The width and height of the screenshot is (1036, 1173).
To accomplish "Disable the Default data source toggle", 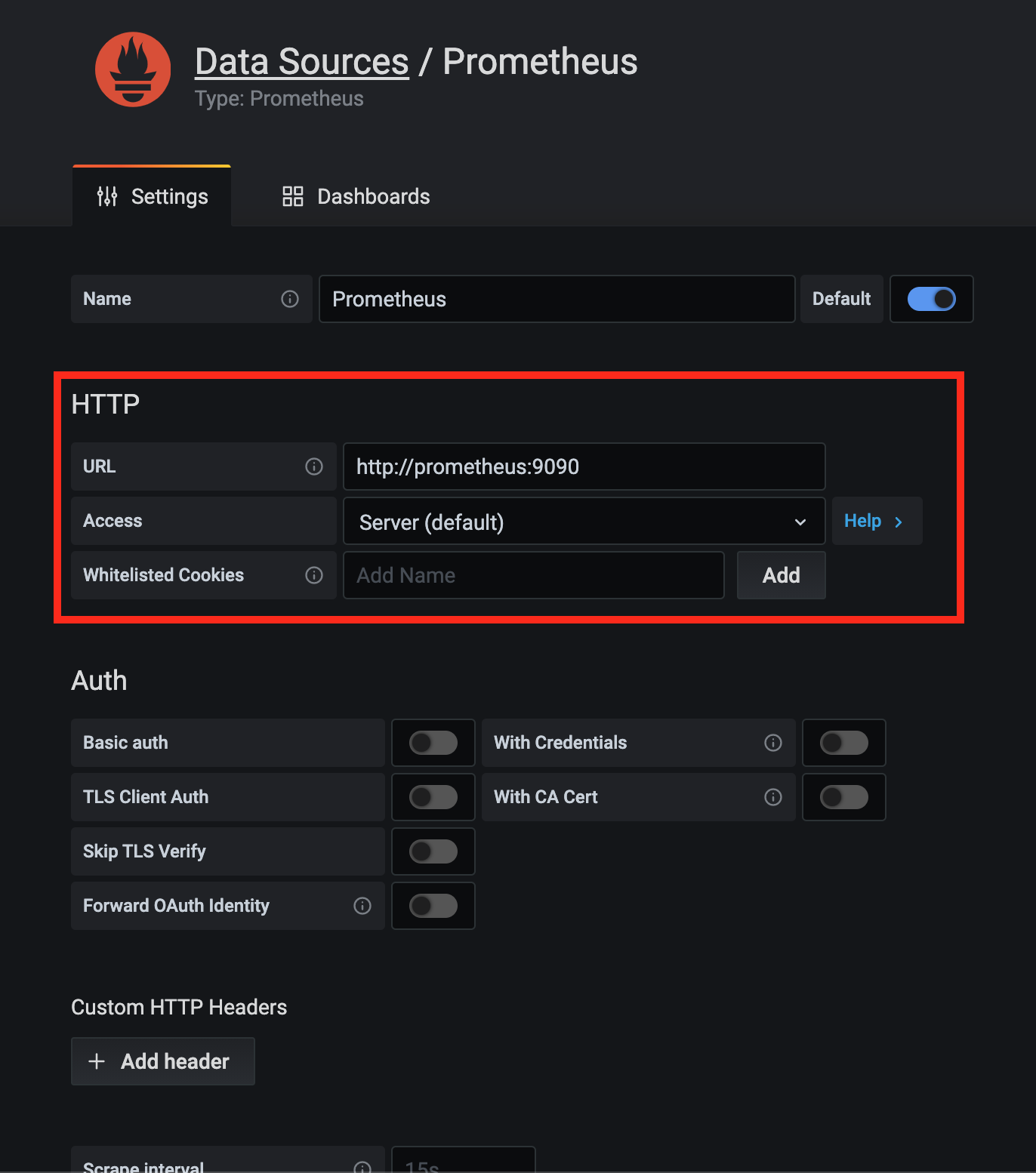I will [931, 299].
